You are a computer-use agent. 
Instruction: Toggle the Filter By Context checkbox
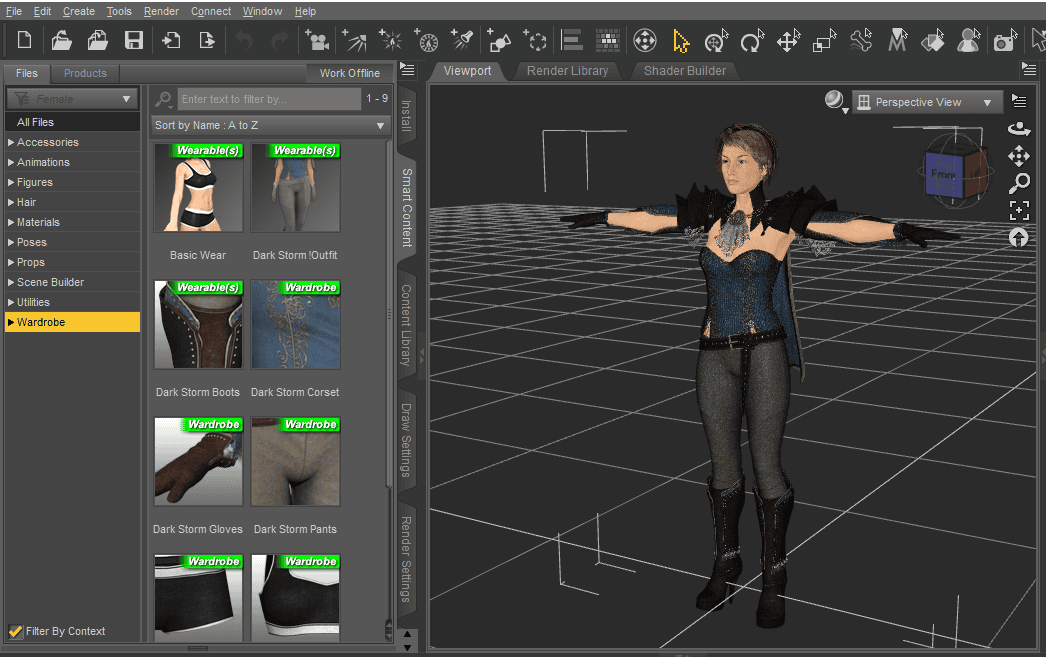click(15, 631)
